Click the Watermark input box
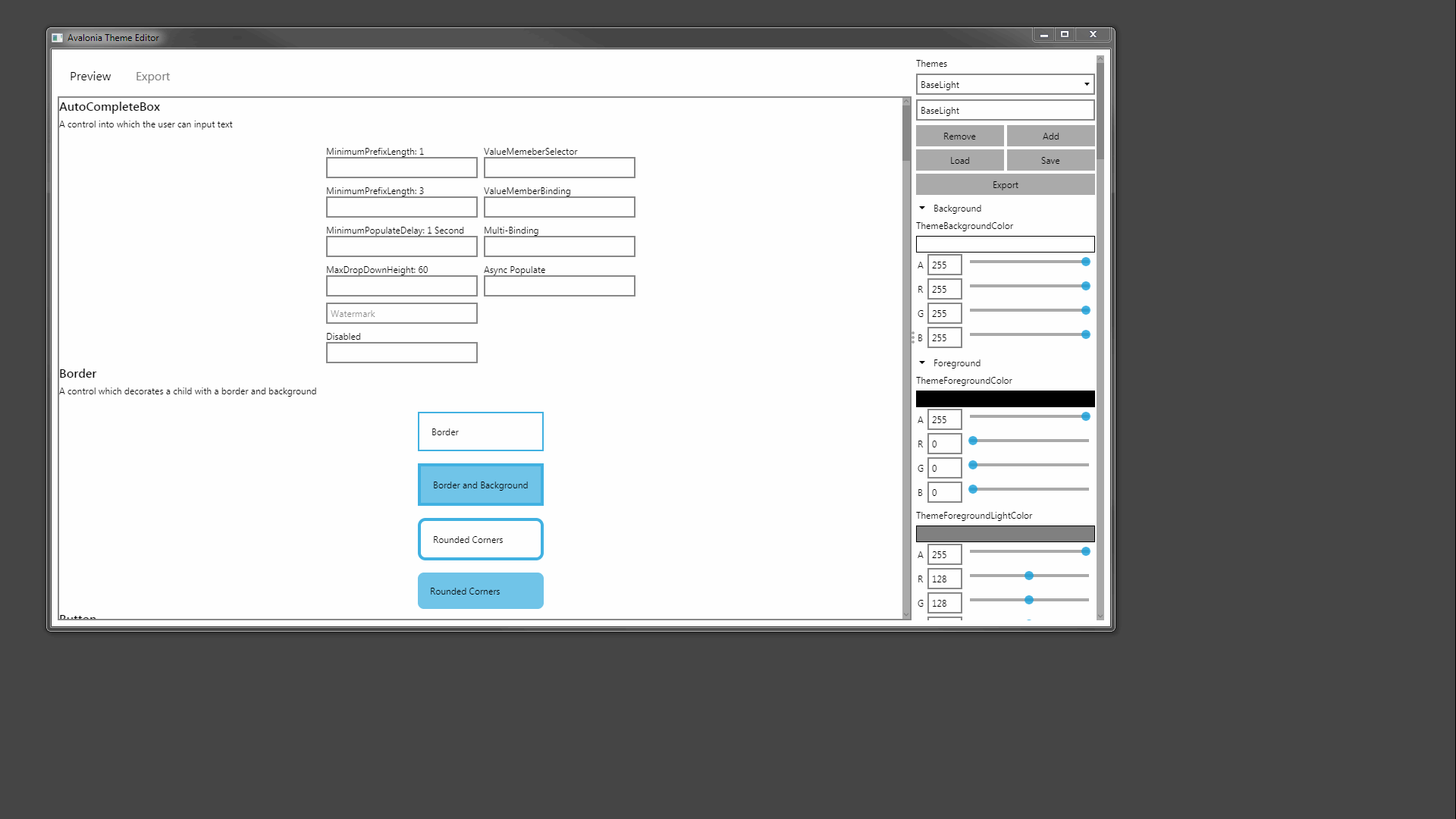The image size is (1456, 819). click(402, 313)
